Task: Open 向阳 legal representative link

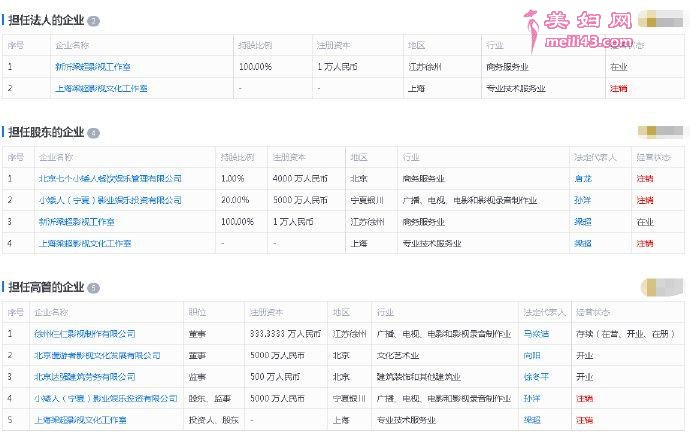Action: pos(532,355)
